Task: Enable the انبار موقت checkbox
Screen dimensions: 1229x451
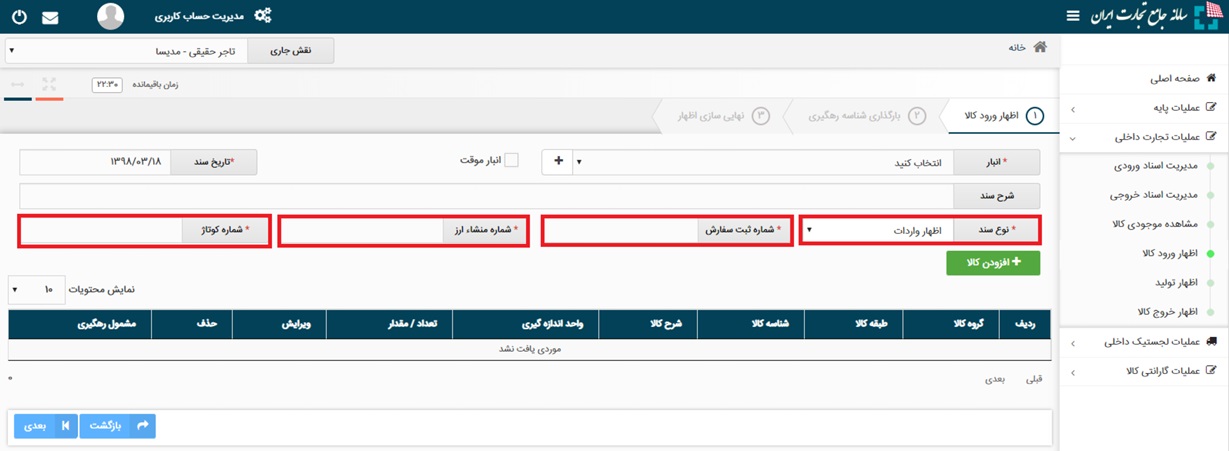Action: click(511, 160)
